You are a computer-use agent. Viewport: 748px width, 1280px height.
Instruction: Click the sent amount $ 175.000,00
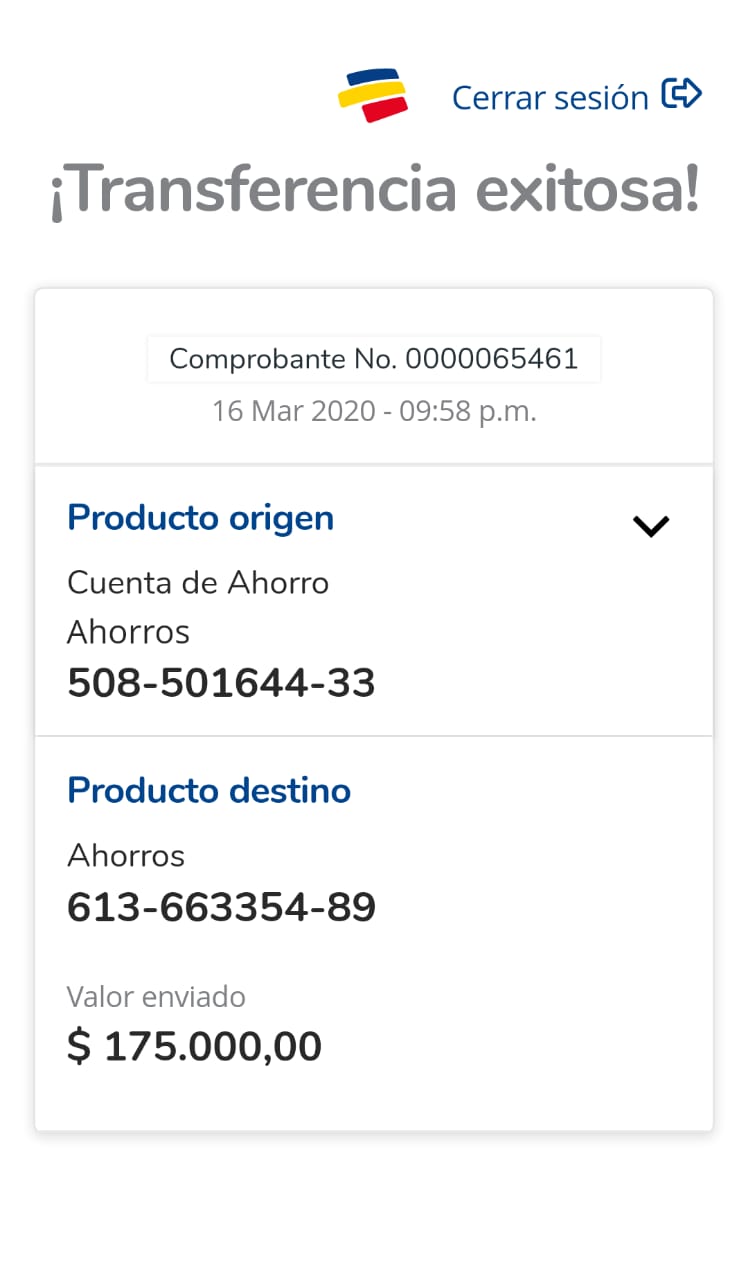point(194,1047)
